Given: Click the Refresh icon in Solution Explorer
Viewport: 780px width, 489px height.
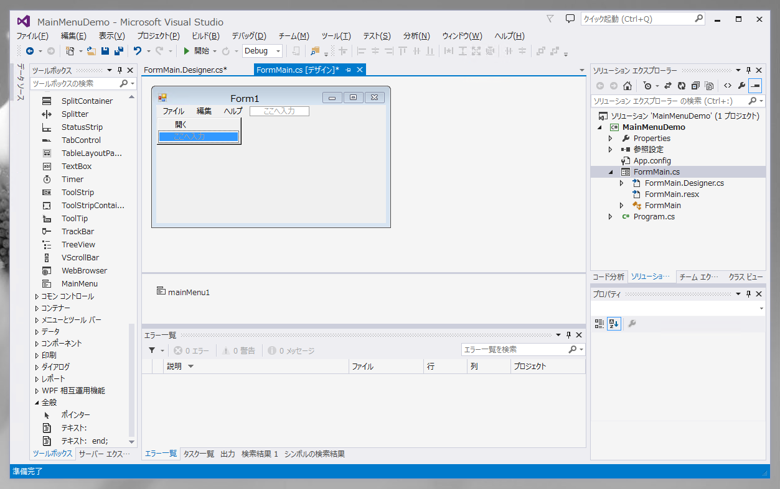Looking at the screenshot, I should pyautogui.click(x=682, y=86).
